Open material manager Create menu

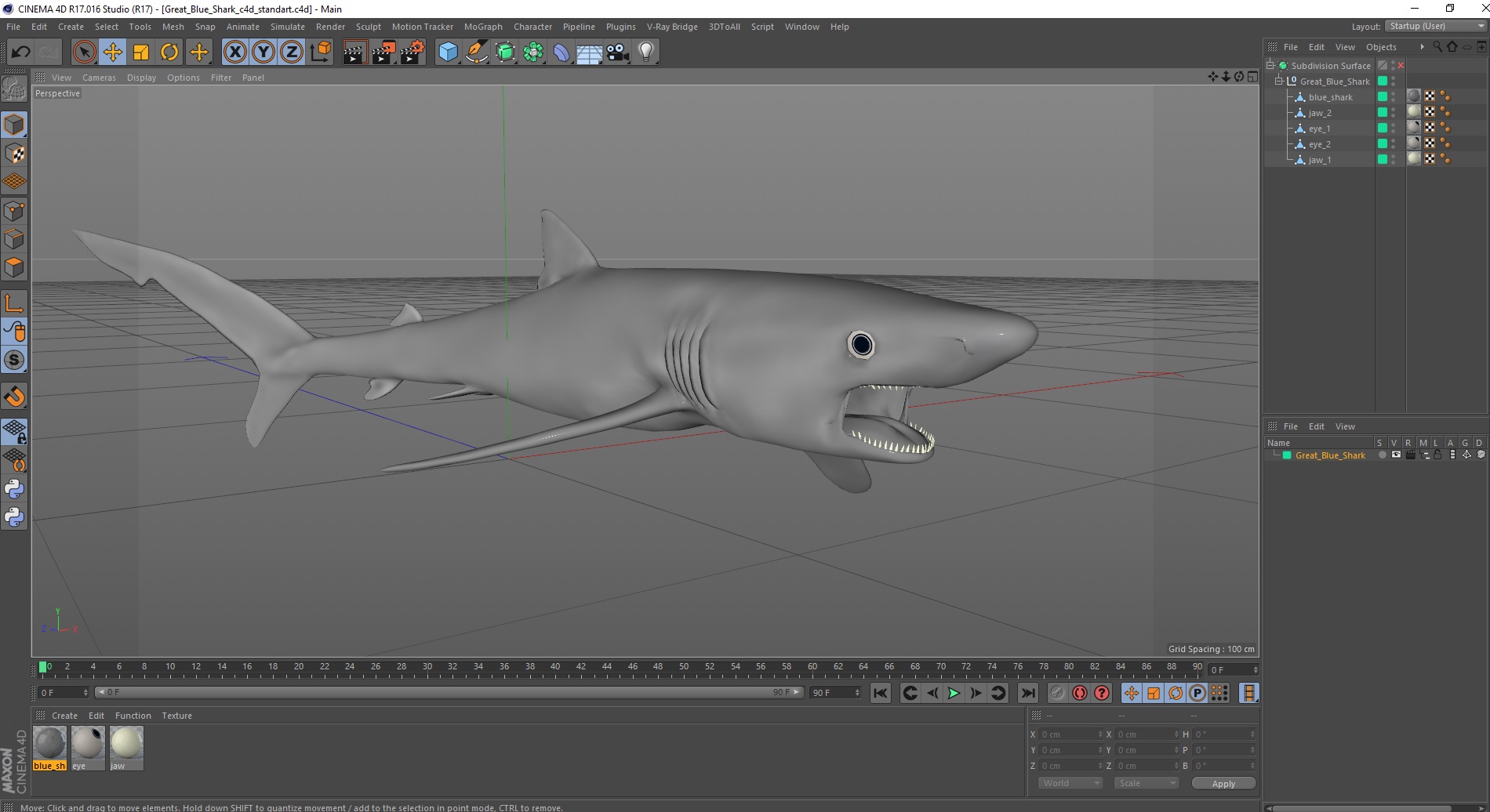coord(64,716)
